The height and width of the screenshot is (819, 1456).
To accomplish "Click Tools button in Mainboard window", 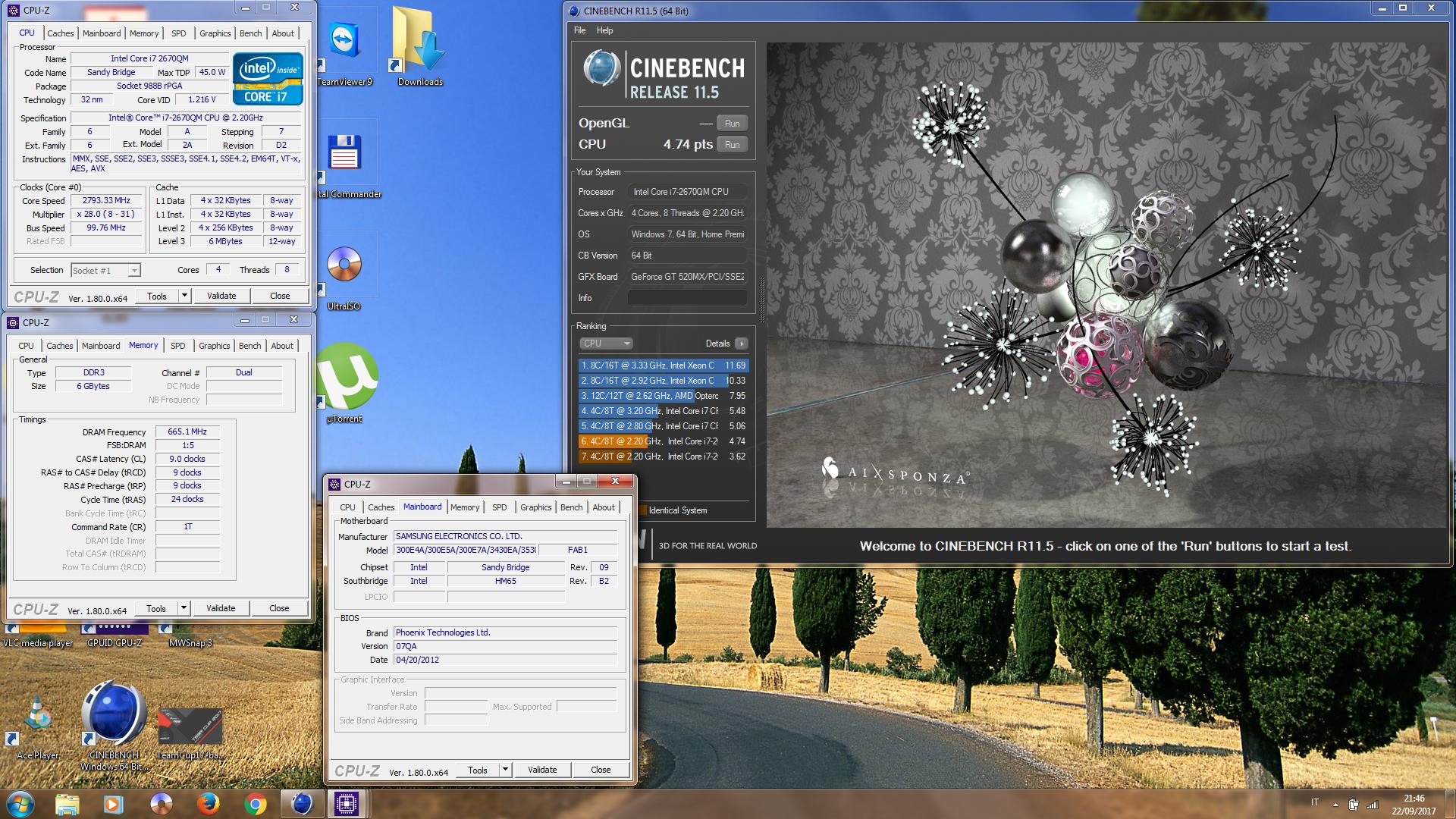I will [478, 770].
